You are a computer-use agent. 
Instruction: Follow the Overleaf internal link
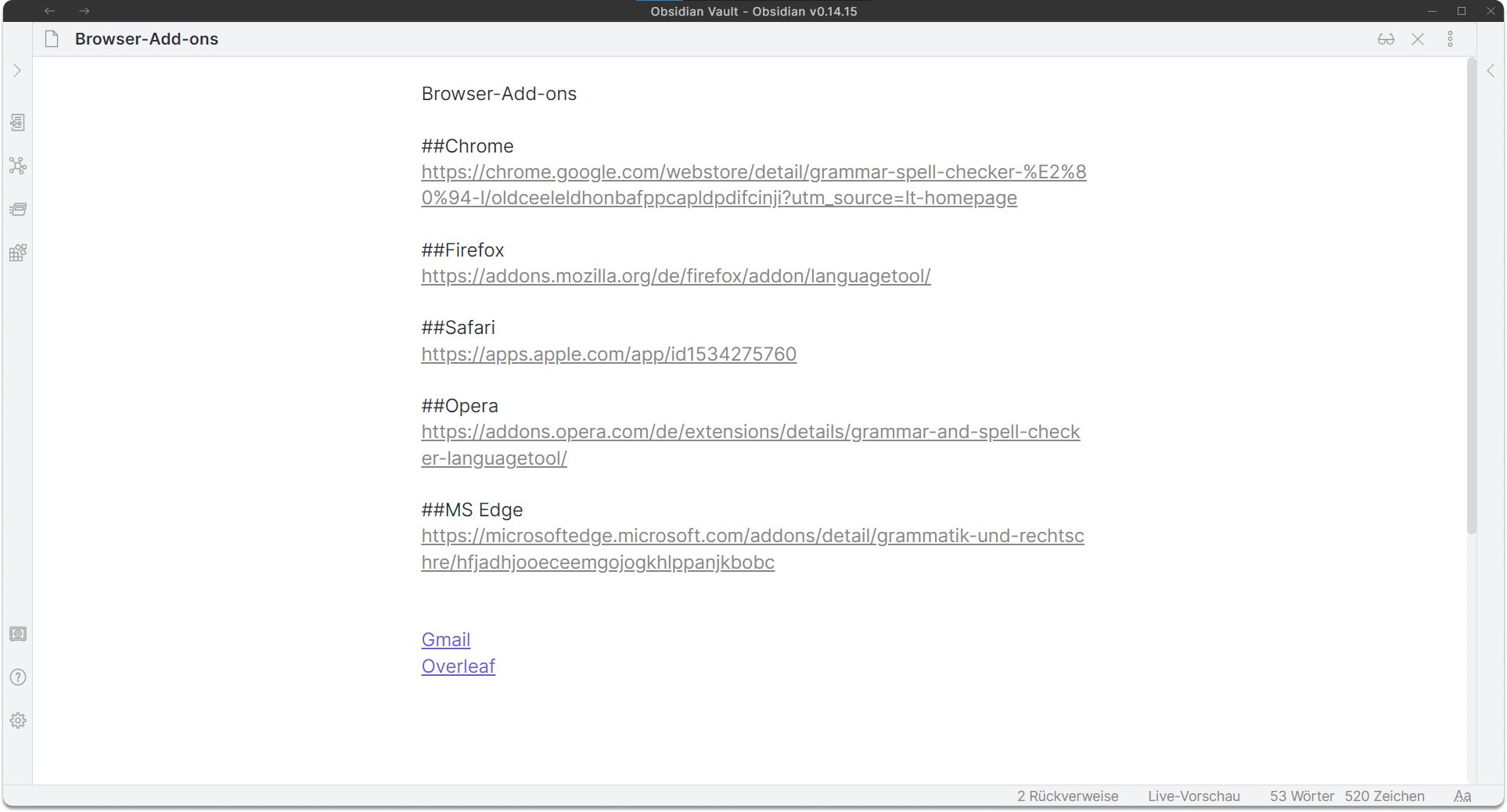pos(459,666)
